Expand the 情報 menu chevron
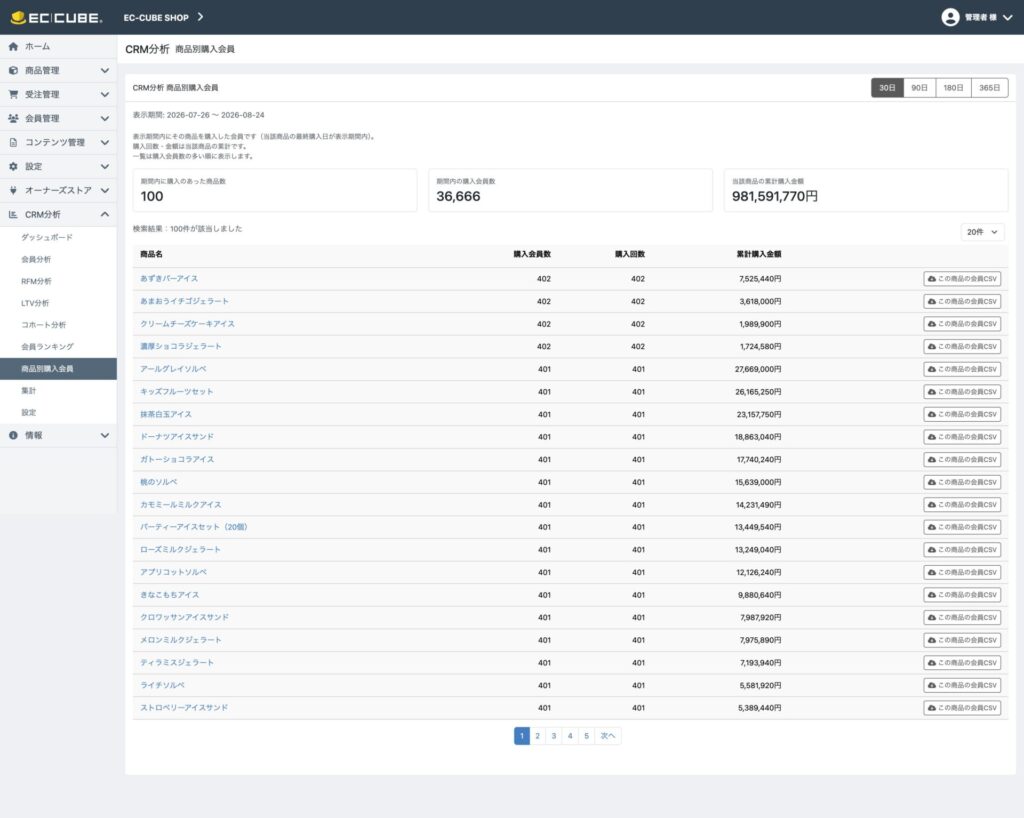Image resolution: width=1024 pixels, height=818 pixels. pyautogui.click(x=104, y=435)
